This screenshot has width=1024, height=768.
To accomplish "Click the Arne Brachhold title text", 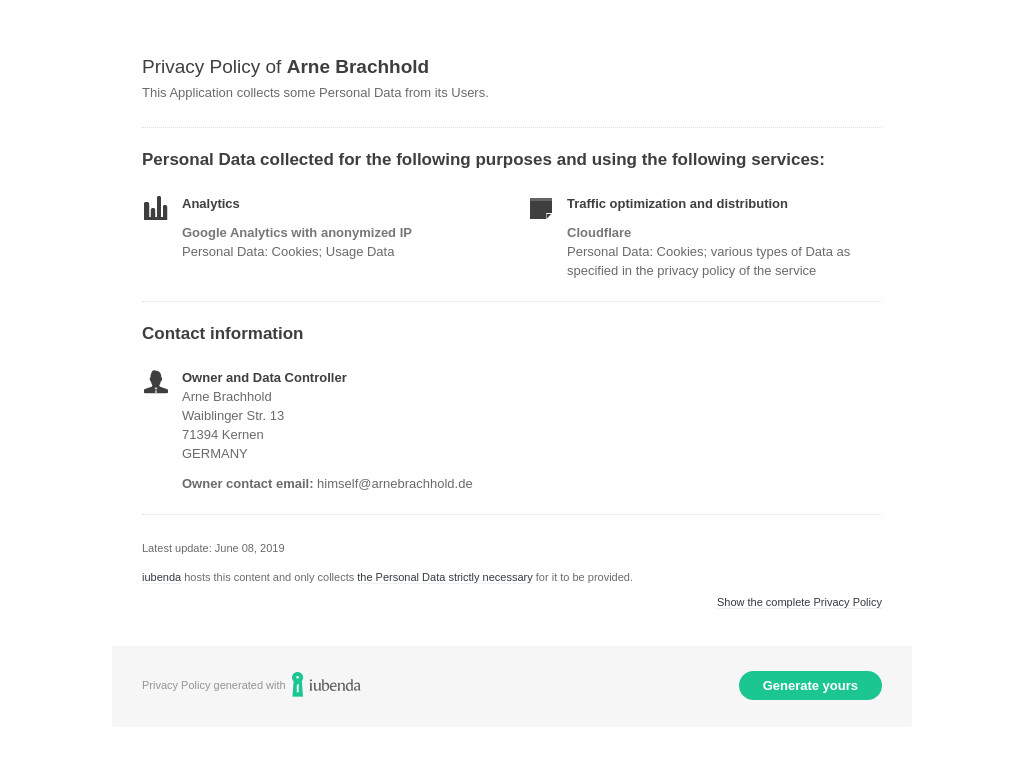I will tap(358, 67).
